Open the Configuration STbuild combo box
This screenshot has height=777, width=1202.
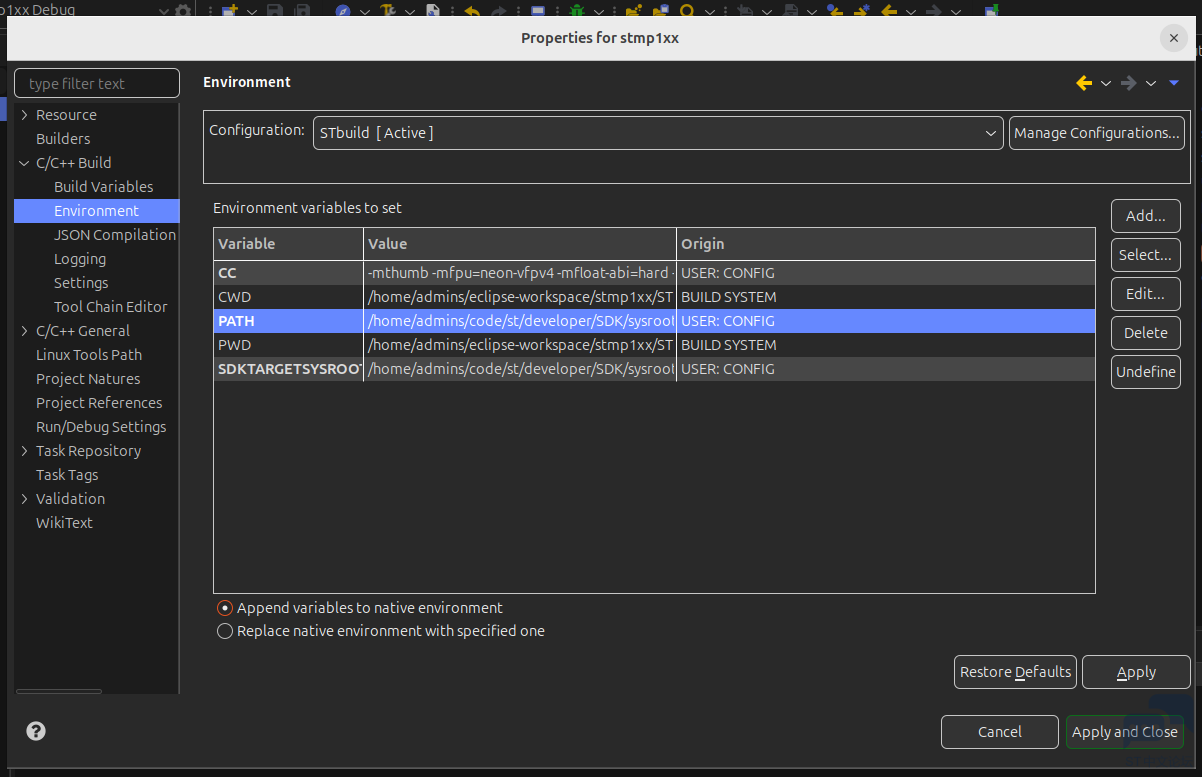pyautogui.click(x=657, y=133)
